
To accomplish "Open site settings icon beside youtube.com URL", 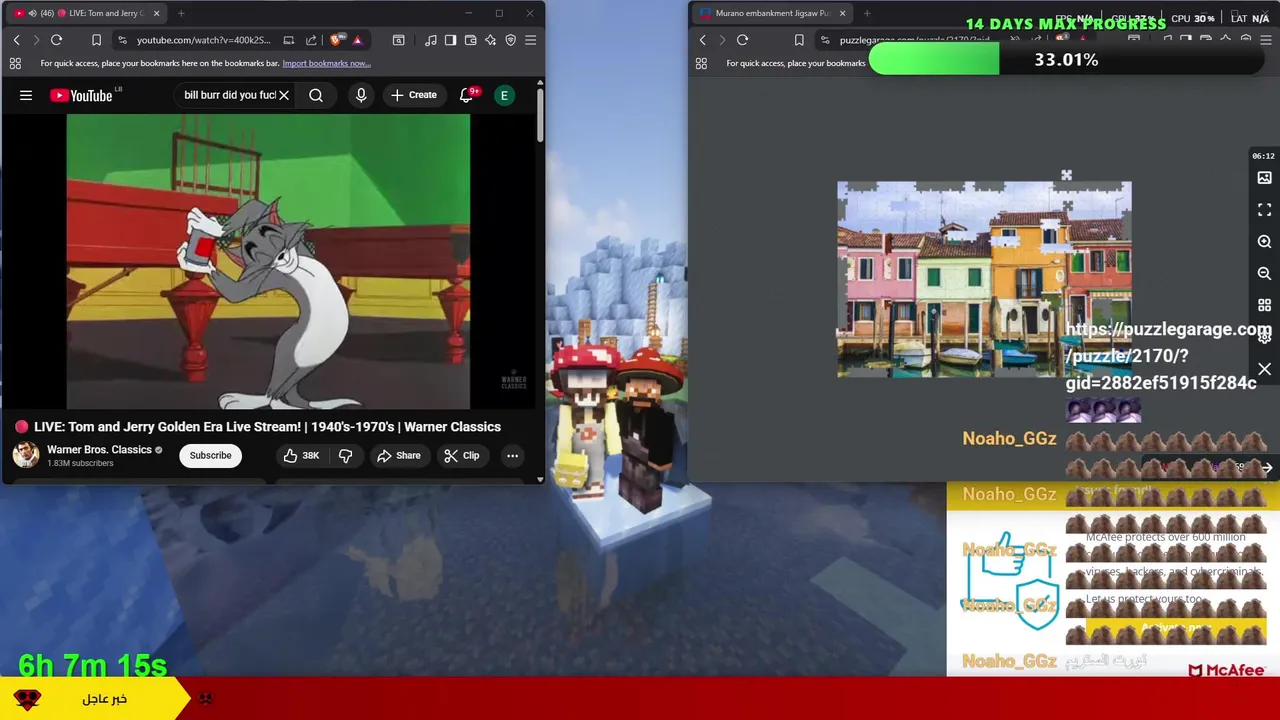I will 122,40.
